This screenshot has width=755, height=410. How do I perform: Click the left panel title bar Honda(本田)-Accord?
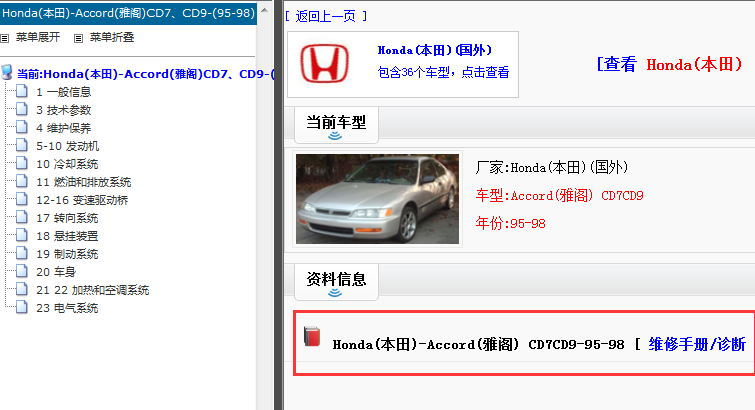[129, 13]
